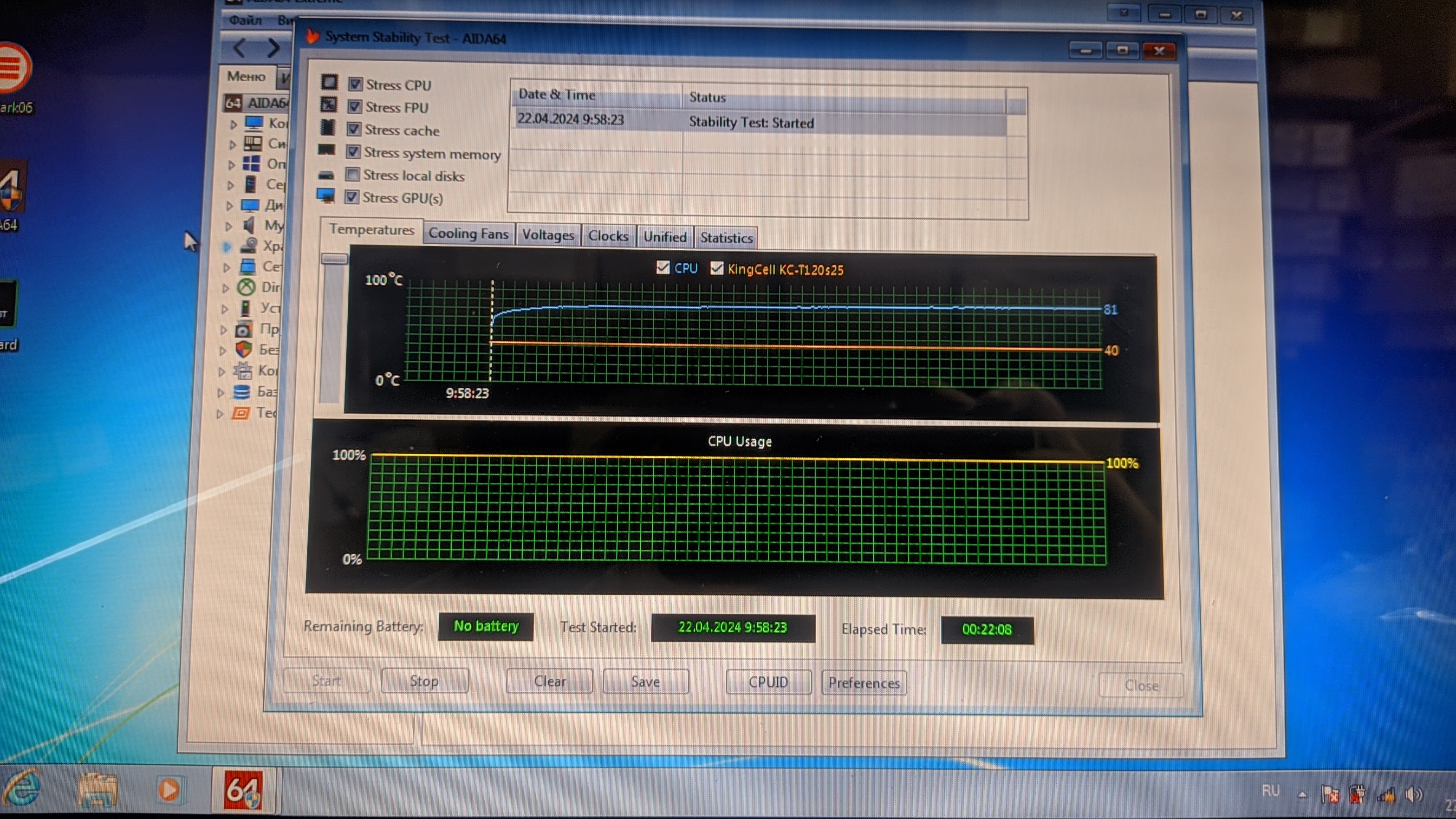Hide the KingCell KC-T120s25 graph line
This screenshot has width=1456, height=819.
[717, 268]
